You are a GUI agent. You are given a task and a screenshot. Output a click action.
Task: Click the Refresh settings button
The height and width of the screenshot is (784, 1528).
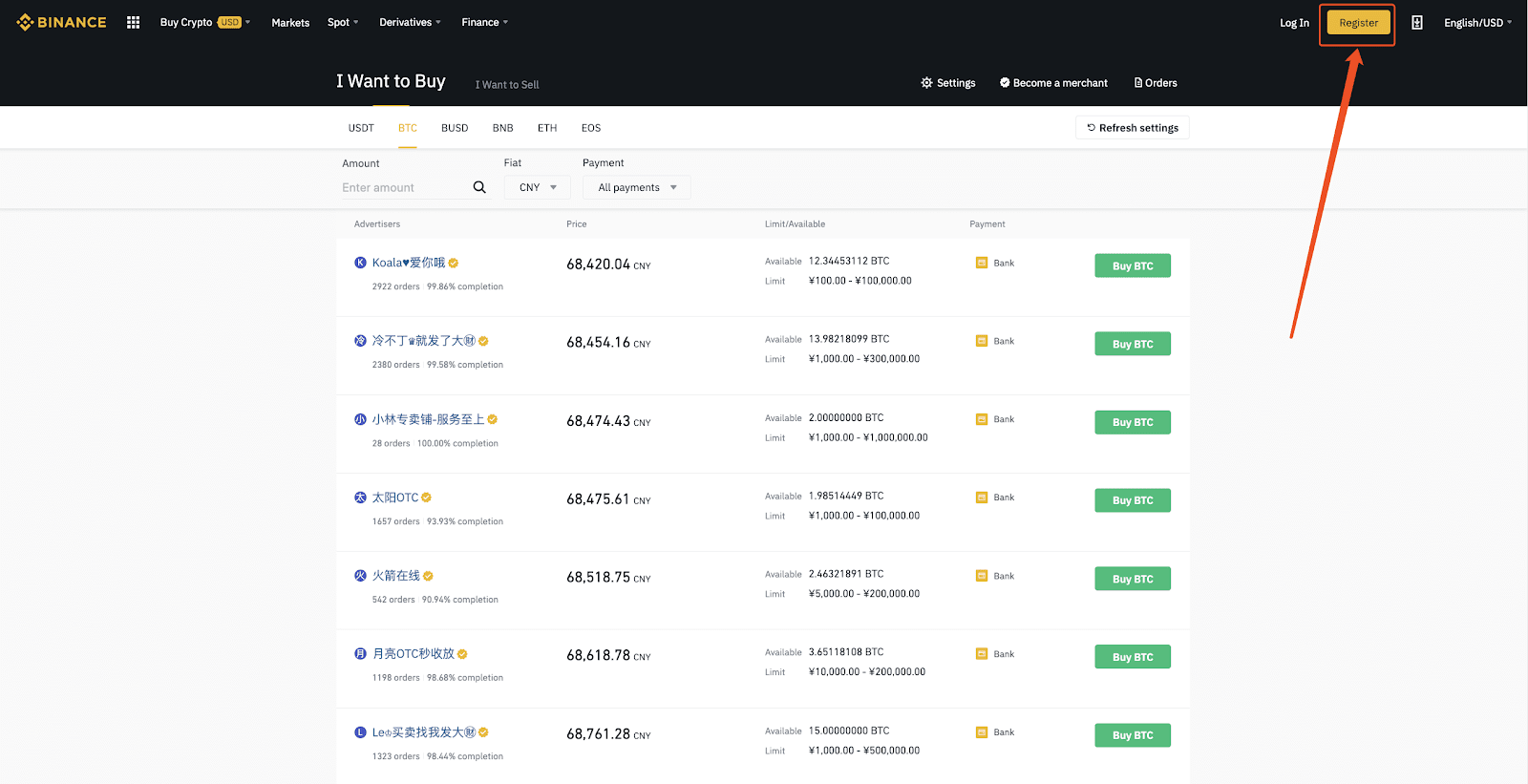pos(1133,128)
